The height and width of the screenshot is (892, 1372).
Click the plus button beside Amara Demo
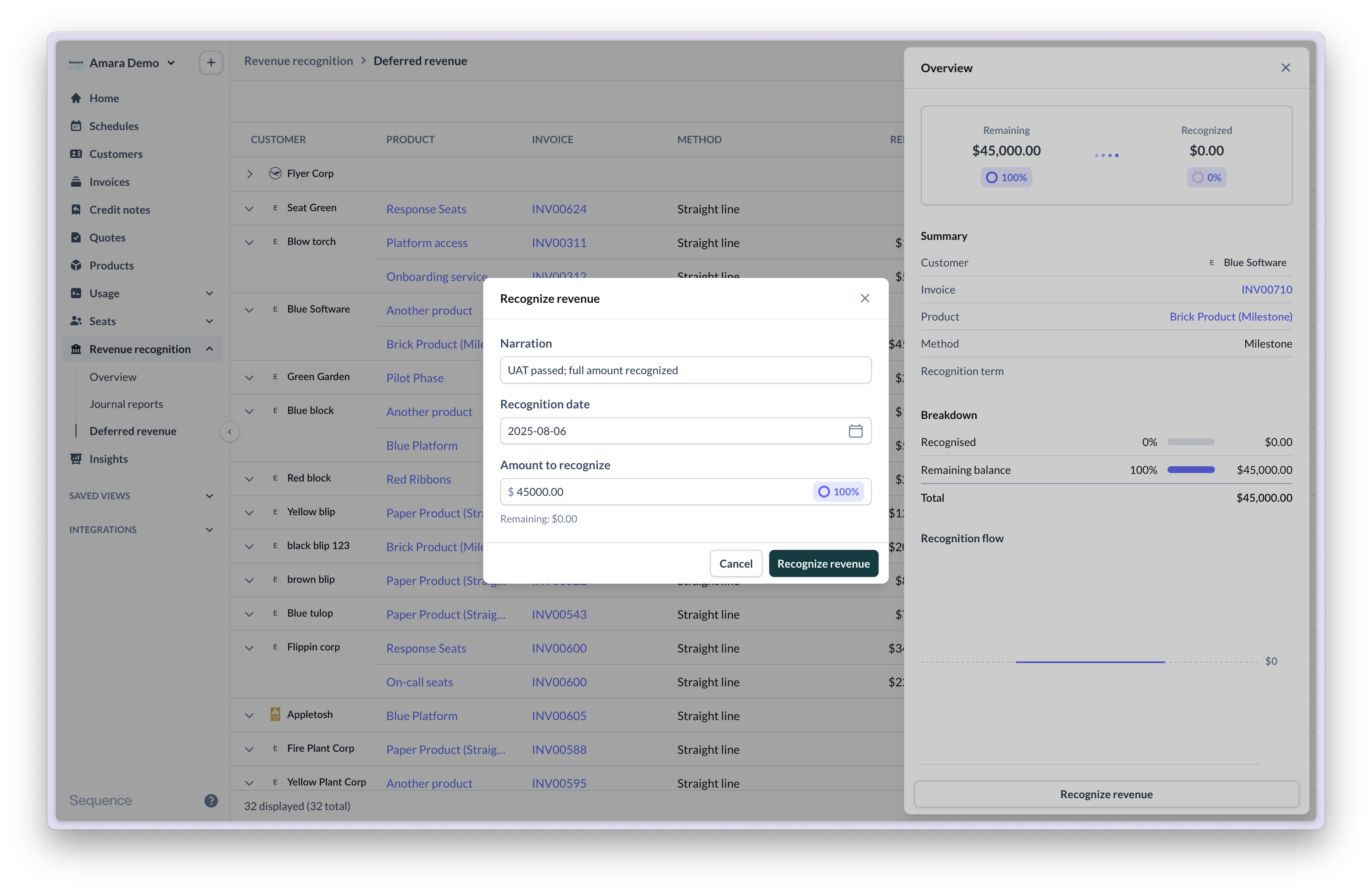click(x=211, y=63)
